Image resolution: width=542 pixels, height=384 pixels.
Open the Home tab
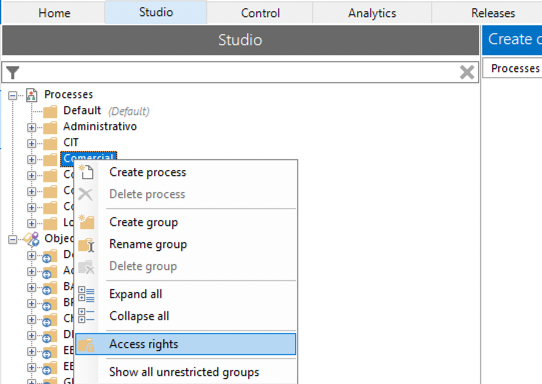pyautogui.click(x=54, y=13)
